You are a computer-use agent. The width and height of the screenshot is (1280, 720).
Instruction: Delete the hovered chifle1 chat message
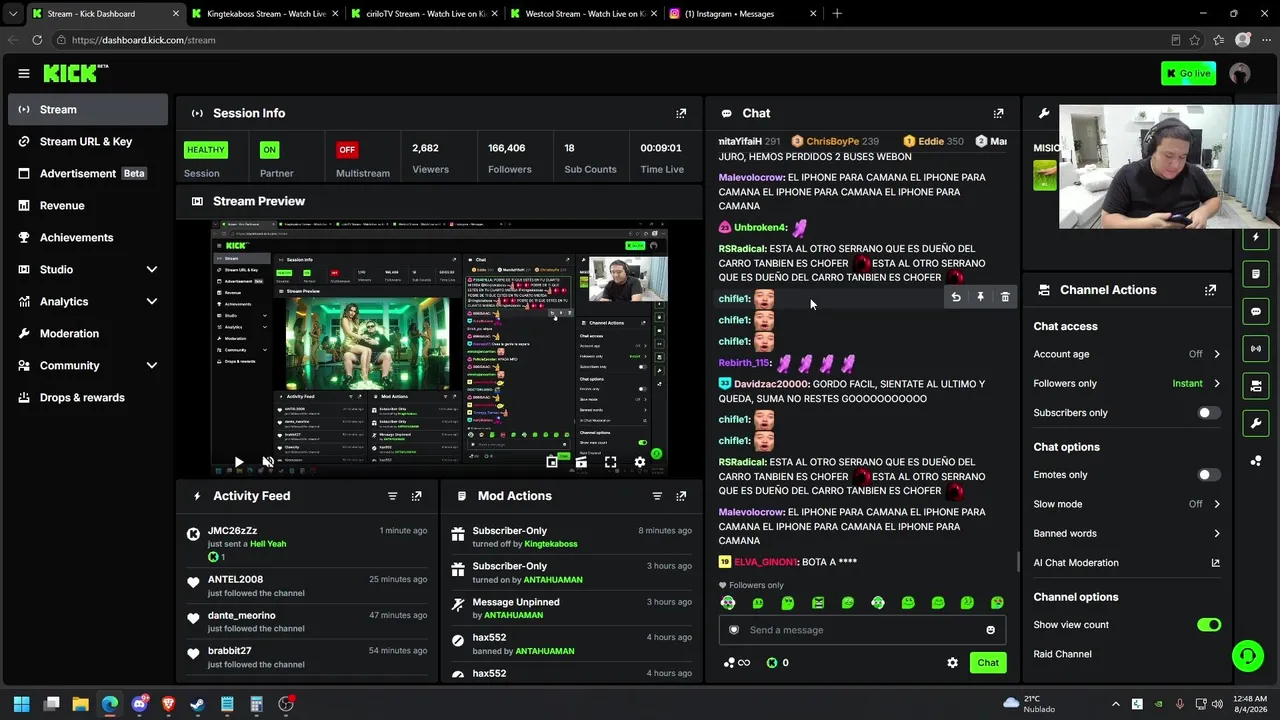point(1005,297)
